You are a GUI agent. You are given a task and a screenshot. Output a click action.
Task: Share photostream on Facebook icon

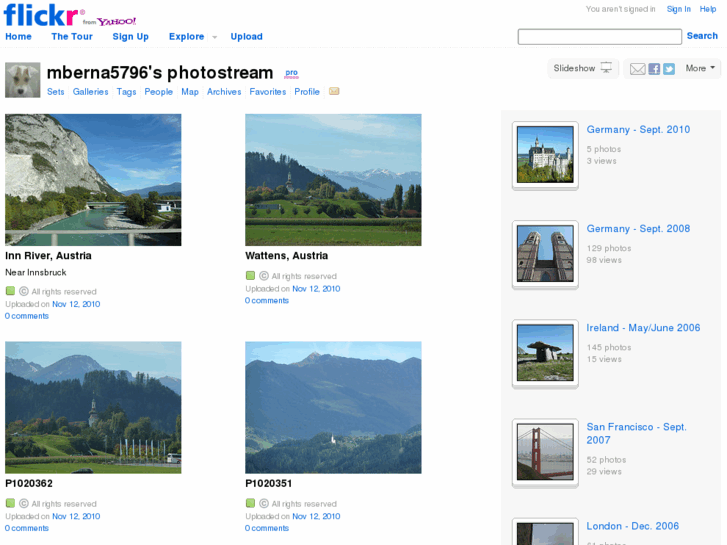click(654, 69)
